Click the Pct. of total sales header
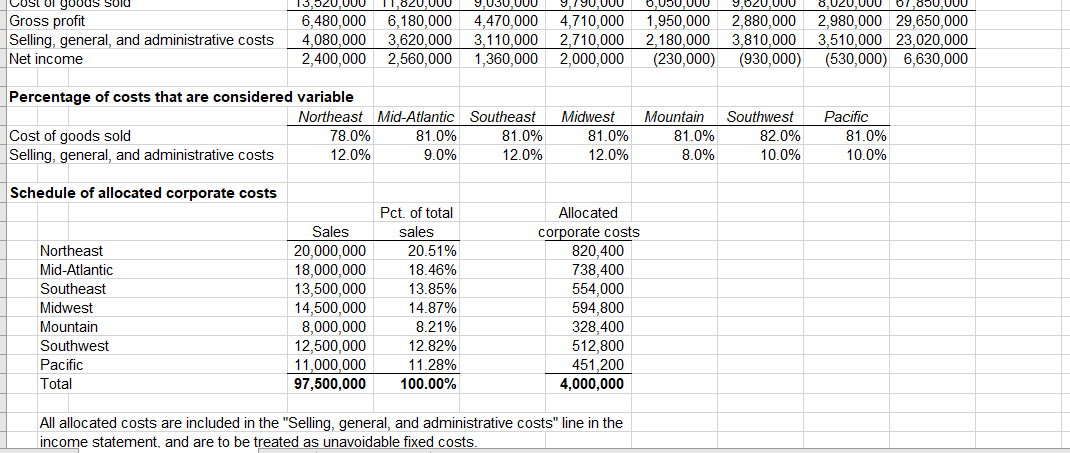1070x453 pixels. tap(416, 222)
